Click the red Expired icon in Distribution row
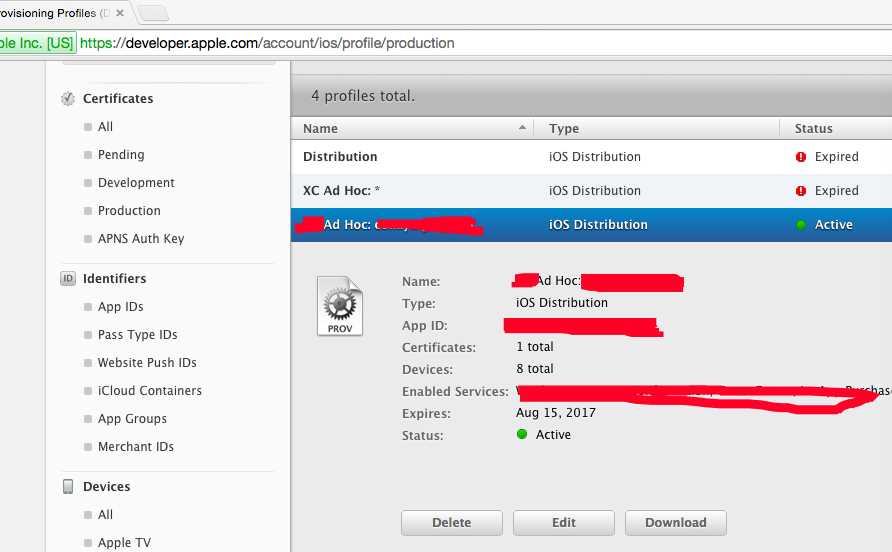 pyautogui.click(x=801, y=157)
